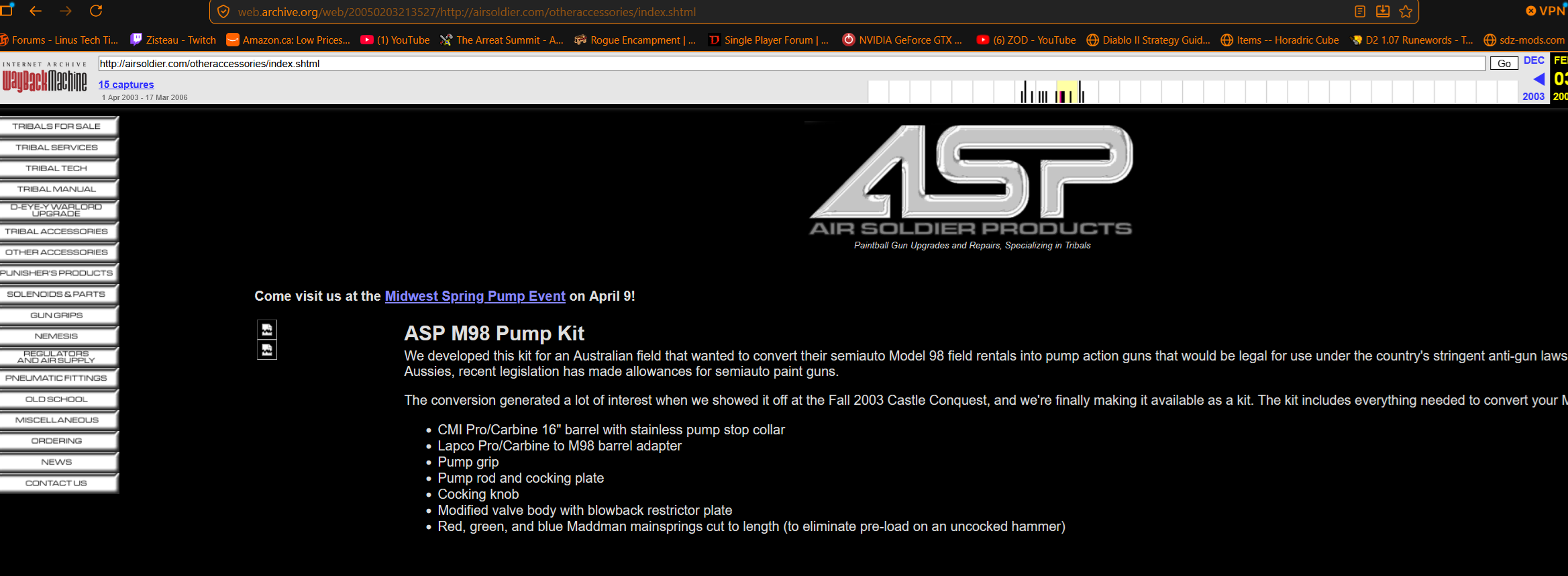This screenshot has width=1568, height=576.
Task: Open Tribal Manual menu item
Action: click(59, 189)
